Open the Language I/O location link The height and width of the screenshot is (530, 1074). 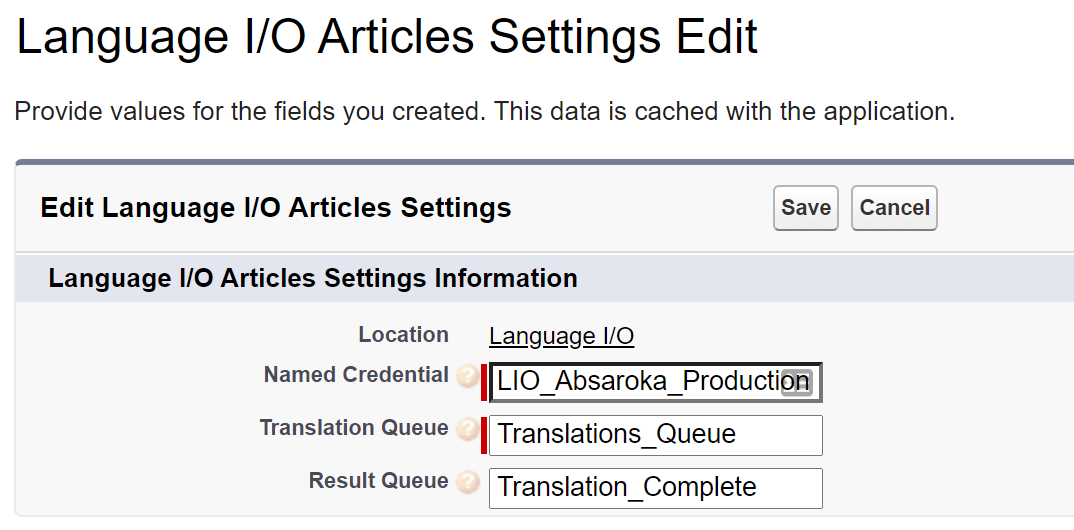click(x=561, y=336)
